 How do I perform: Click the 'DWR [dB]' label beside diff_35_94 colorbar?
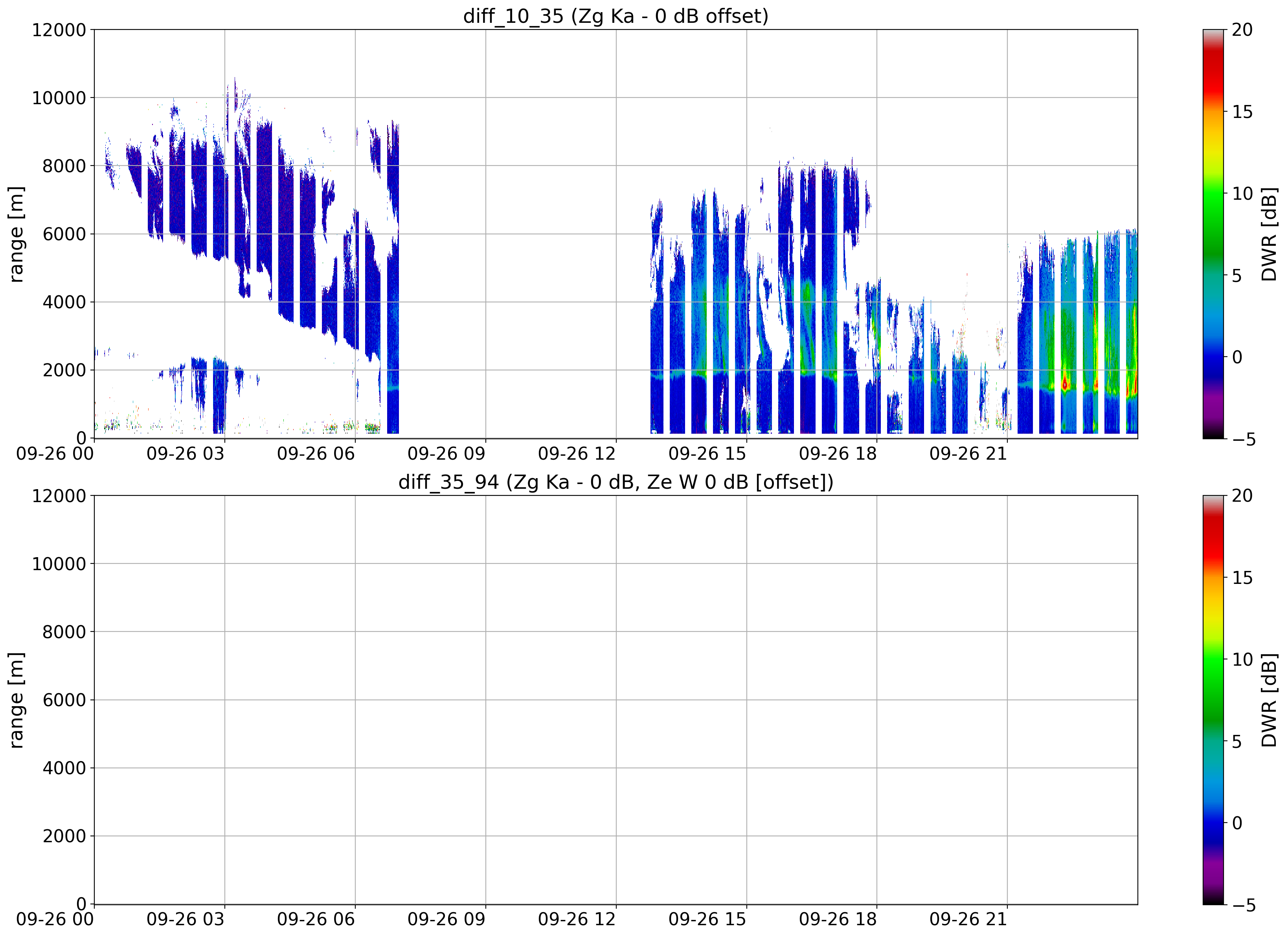tap(1269, 700)
